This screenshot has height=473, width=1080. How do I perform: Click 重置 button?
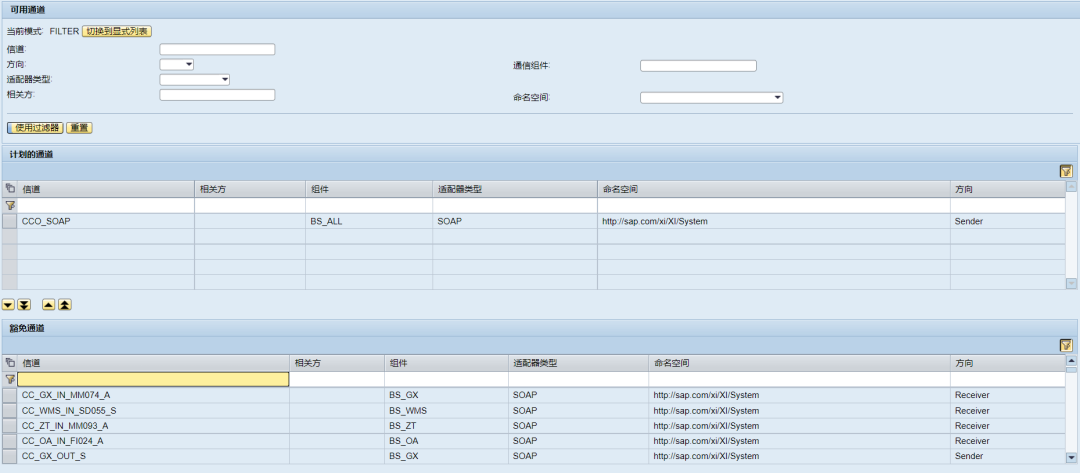click(x=79, y=128)
